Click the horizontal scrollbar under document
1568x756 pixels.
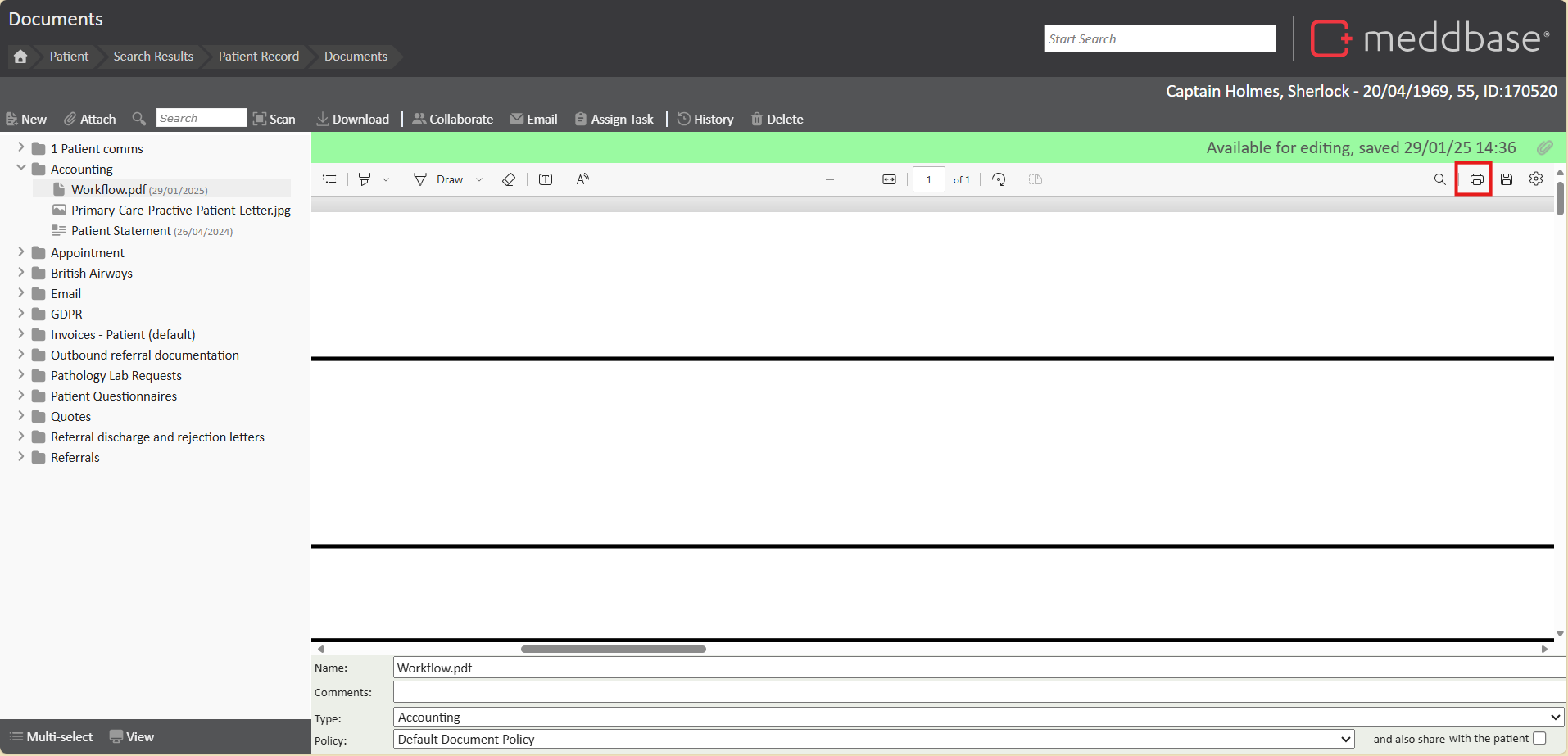click(x=613, y=649)
